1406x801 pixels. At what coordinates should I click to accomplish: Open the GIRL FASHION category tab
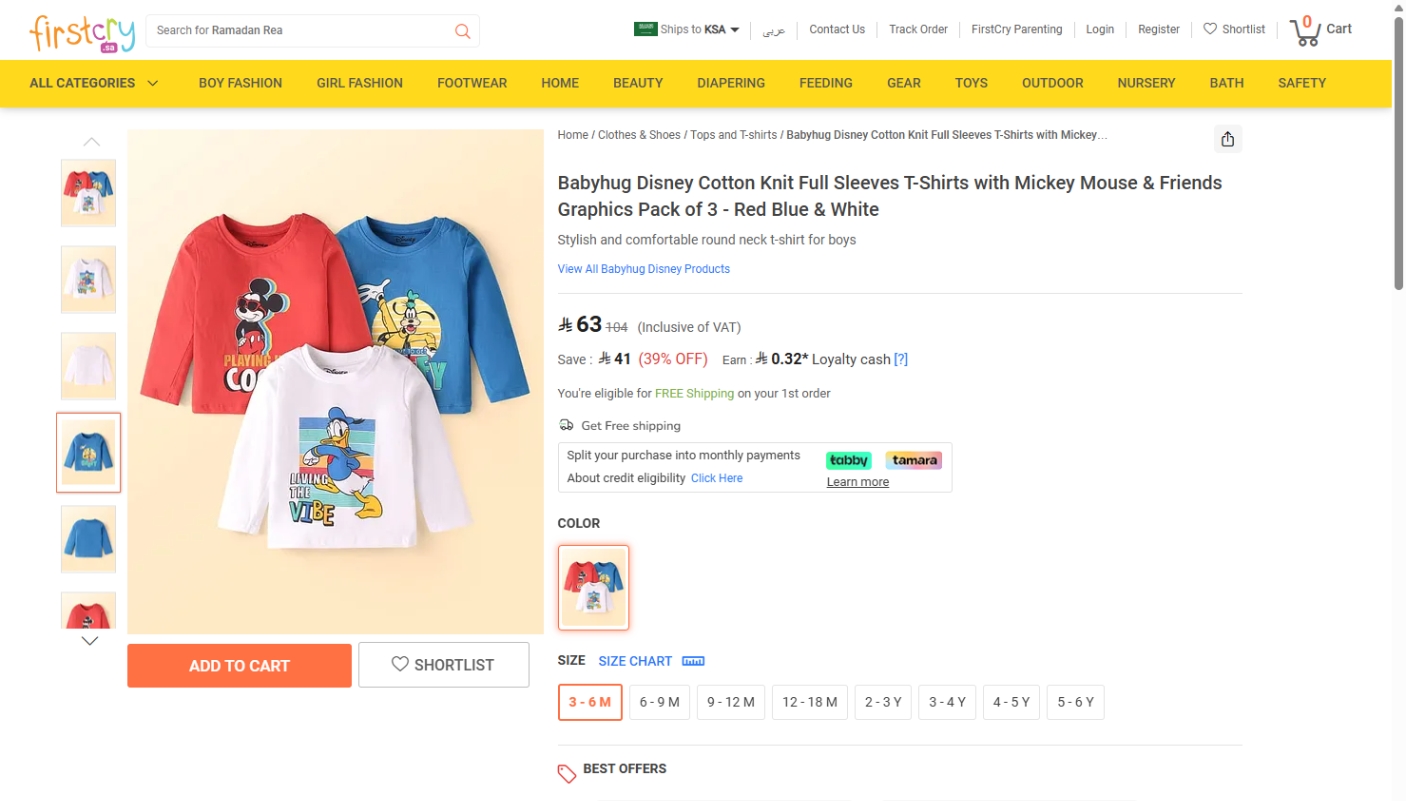click(359, 83)
